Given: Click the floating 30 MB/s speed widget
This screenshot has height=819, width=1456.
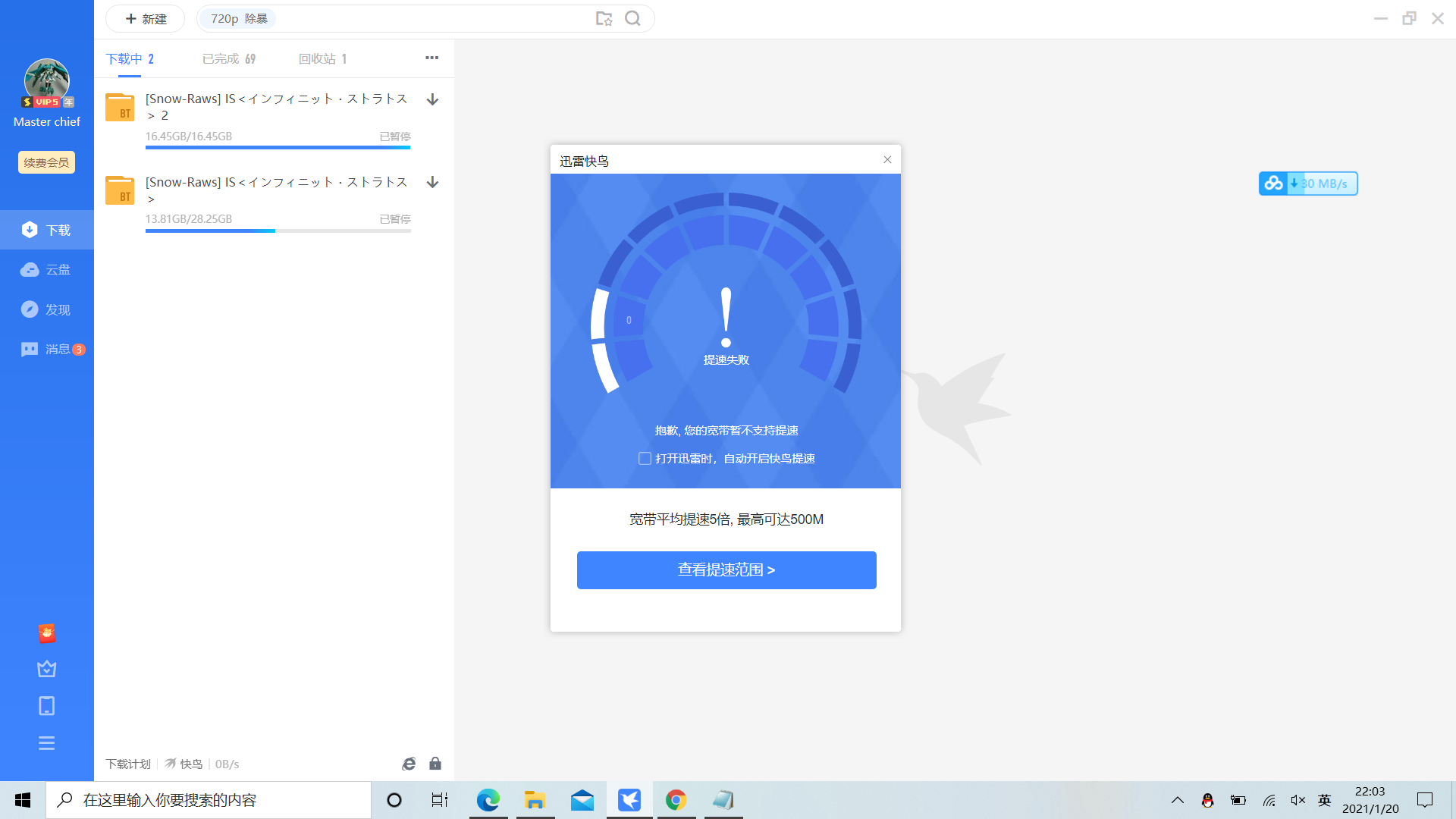Looking at the screenshot, I should pyautogui.click(x=1309, y=184).
